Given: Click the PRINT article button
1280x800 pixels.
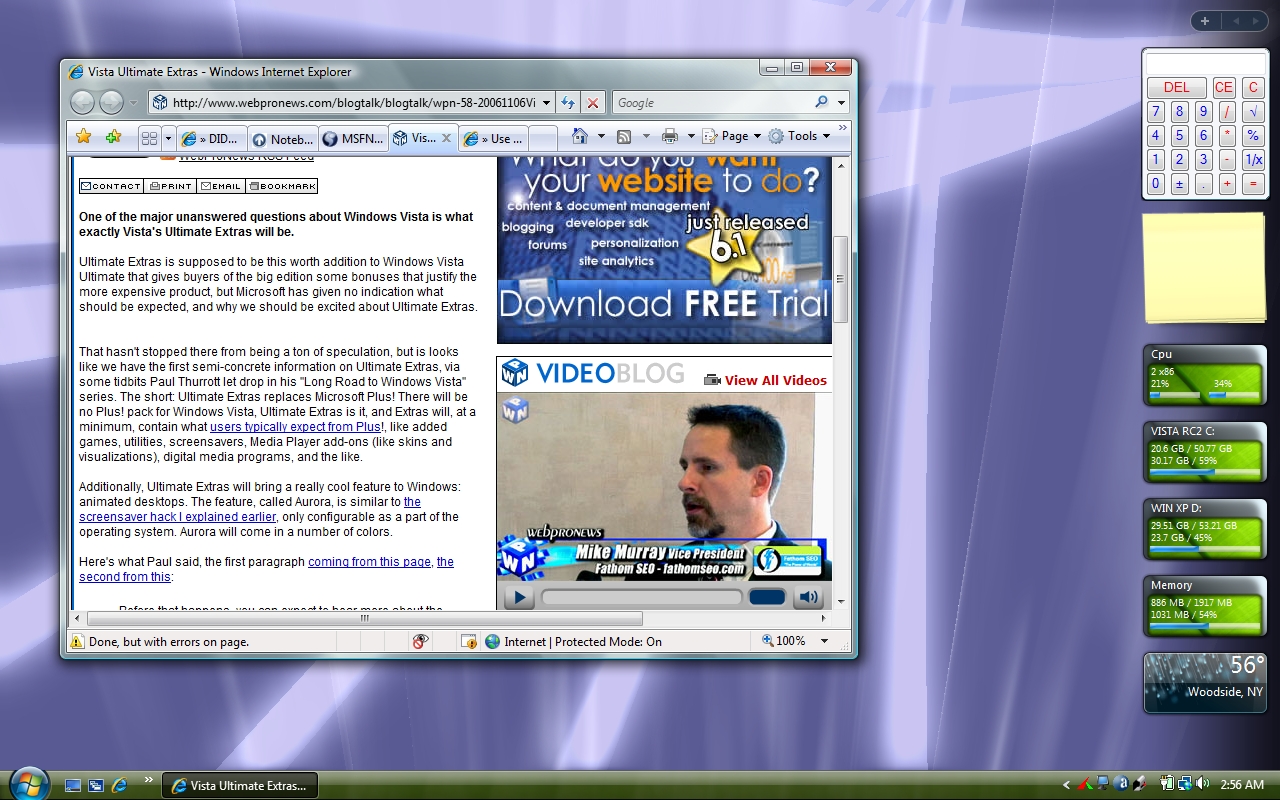Looking at the screenshot, I should [x=171, y=186].
